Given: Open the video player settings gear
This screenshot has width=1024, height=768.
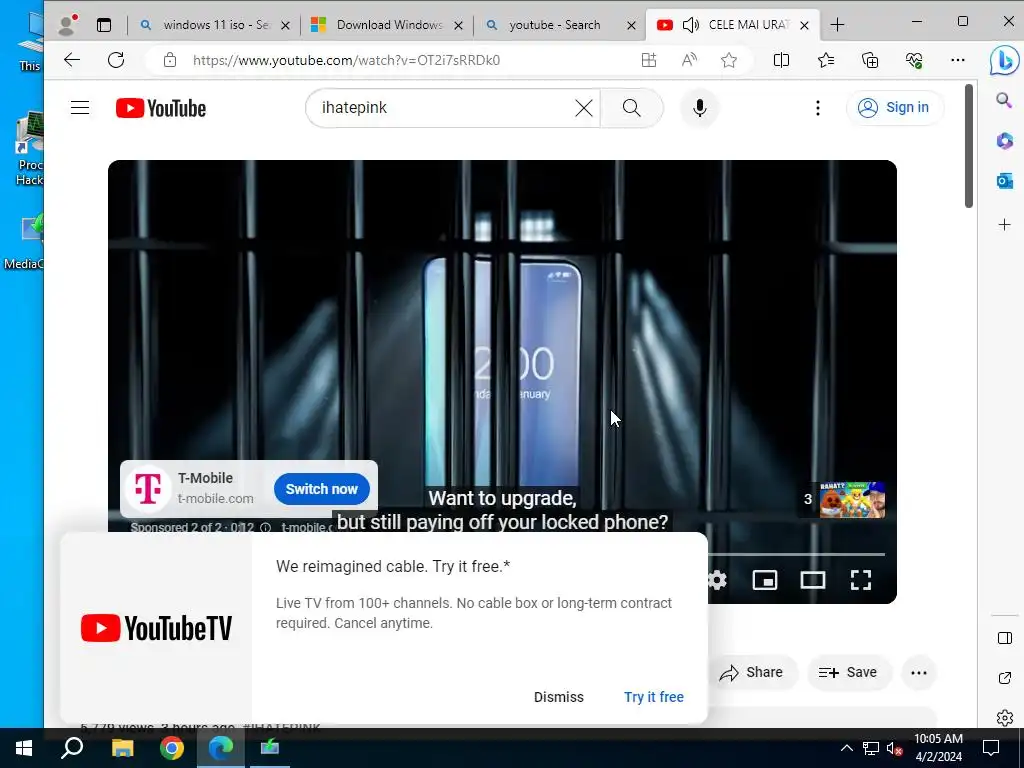Looking at the screenshot, I should [717, 580].
